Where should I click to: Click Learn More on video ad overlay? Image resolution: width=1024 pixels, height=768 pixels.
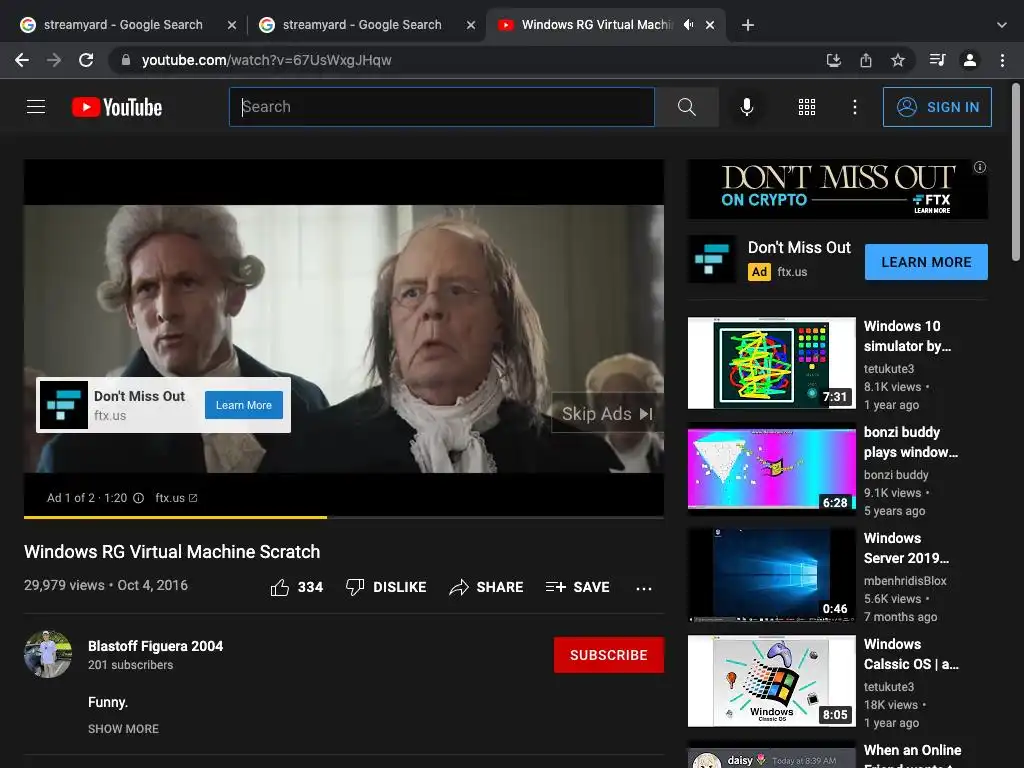[244, 405]
